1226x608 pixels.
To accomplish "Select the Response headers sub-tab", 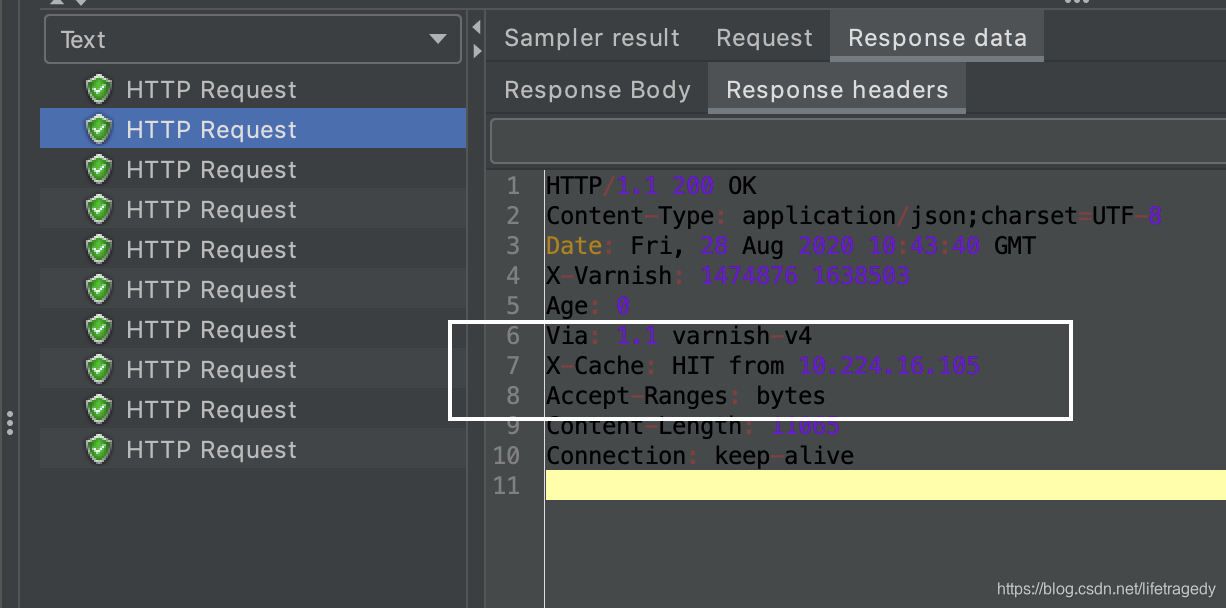I will (x=836, y=90).
